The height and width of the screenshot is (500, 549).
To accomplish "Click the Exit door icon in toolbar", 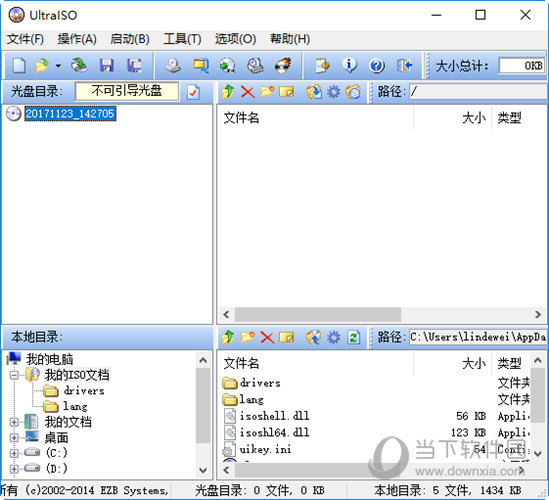I will 404,65.
